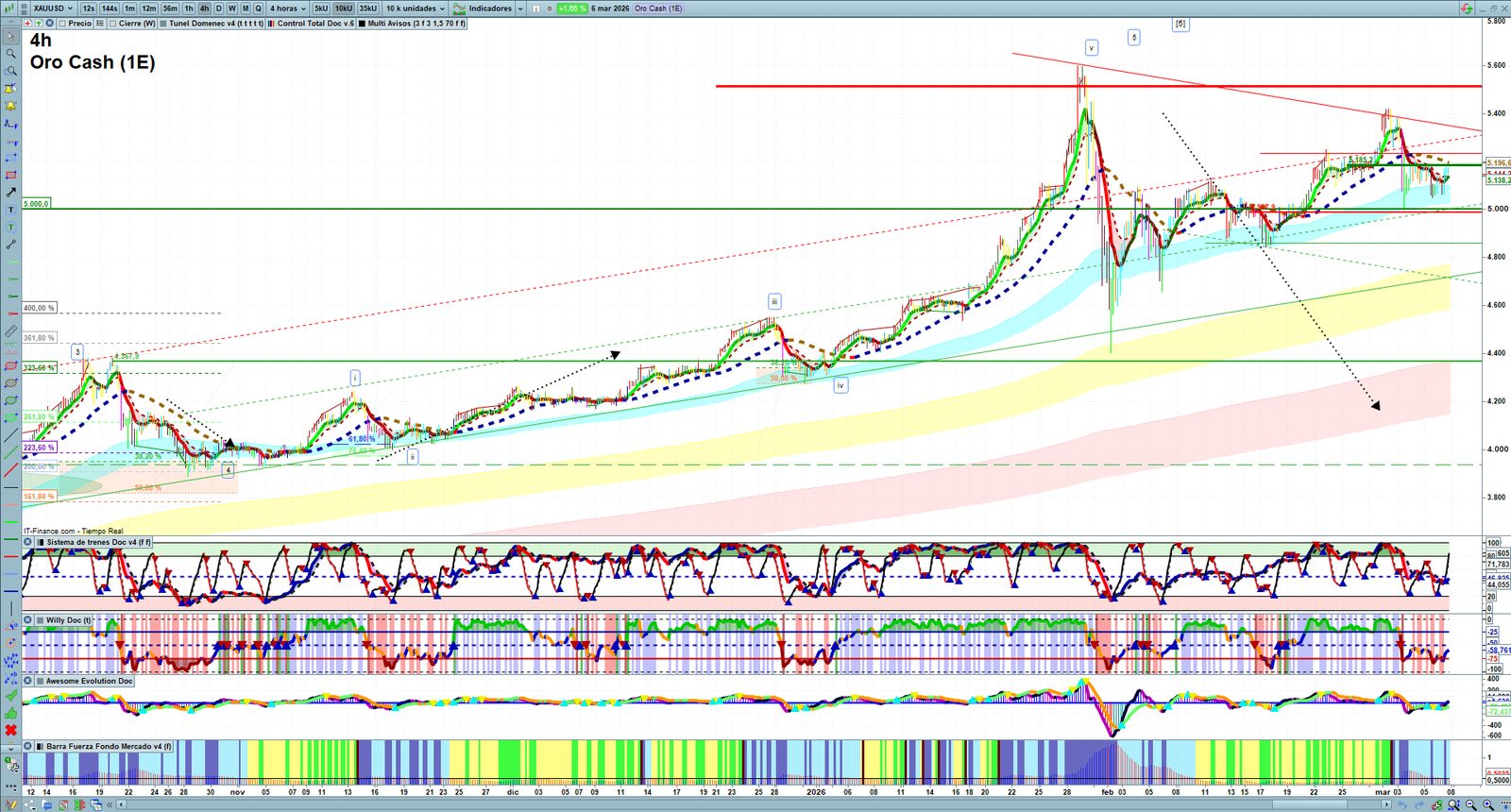
Task: Close the Willy Doc indicator panel
Action: [28, 620]
